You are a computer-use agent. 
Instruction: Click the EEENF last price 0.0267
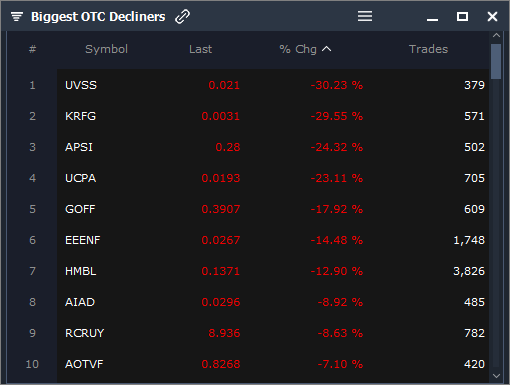[x=221, y=240]
